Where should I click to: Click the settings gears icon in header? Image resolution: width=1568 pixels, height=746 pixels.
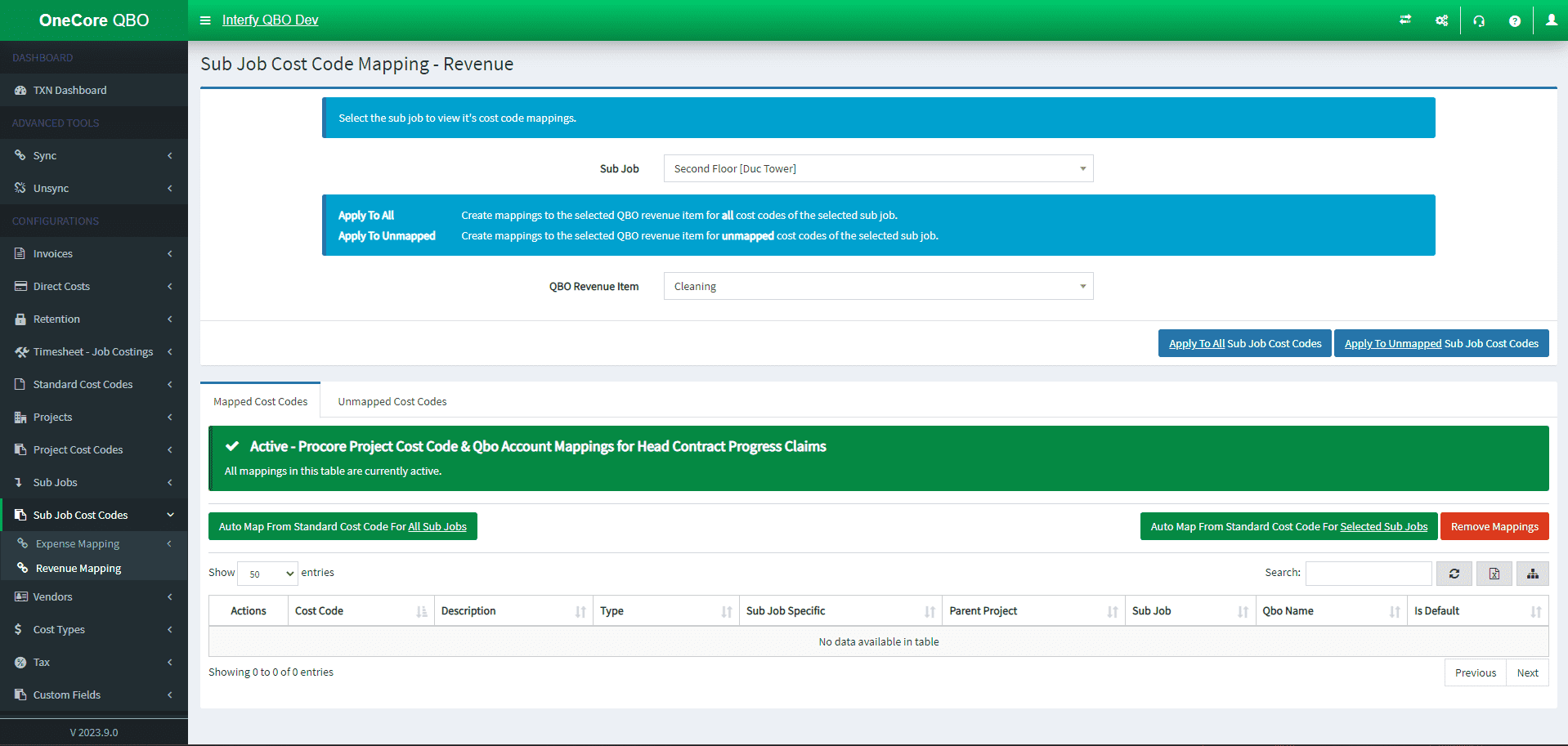[x=1441, y=20]
